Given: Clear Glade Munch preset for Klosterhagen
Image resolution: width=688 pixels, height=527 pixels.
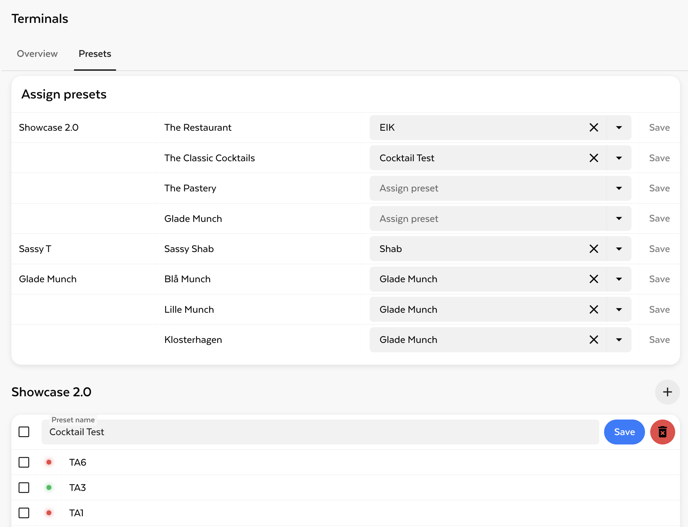Looking at the screenshot, I should pyautogui.click(x=593, y=340).
